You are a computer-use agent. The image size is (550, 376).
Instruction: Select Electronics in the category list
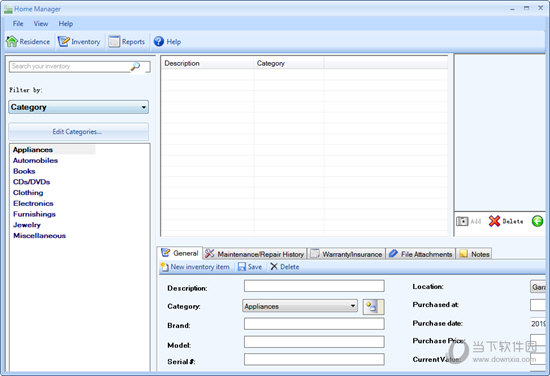coord(33,203)
